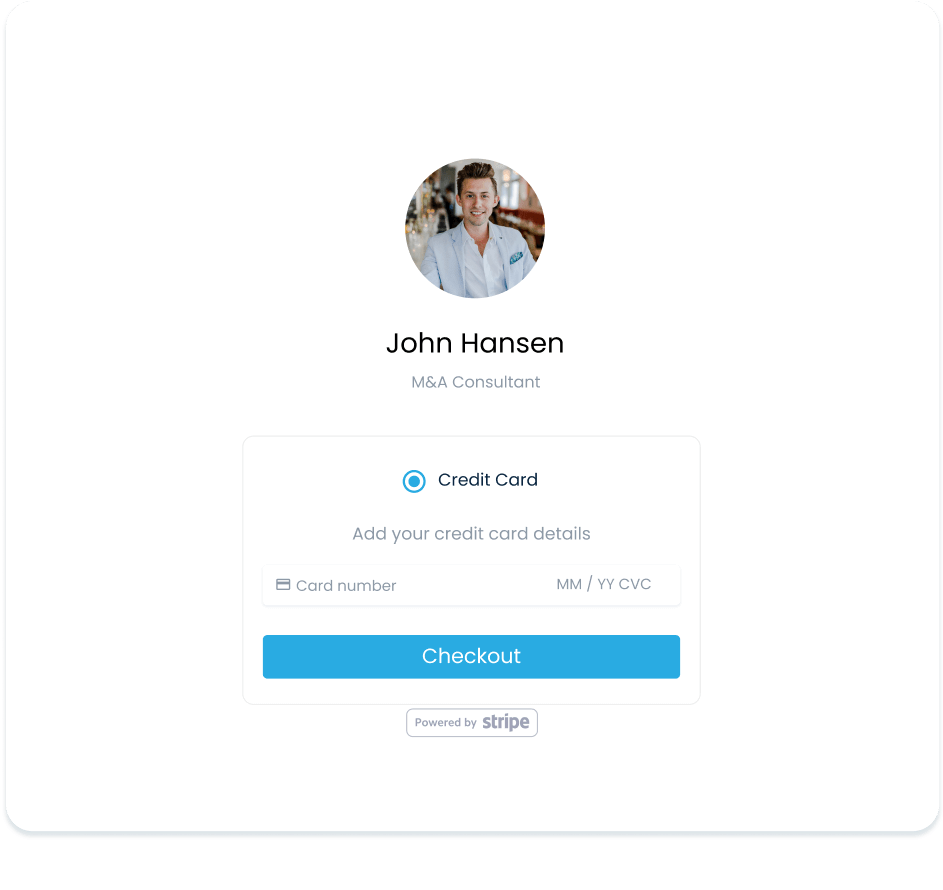Click the "Powered by" text in the badge
The width and height of the screenshot is (943, 890).
click(x=446, y=723)
